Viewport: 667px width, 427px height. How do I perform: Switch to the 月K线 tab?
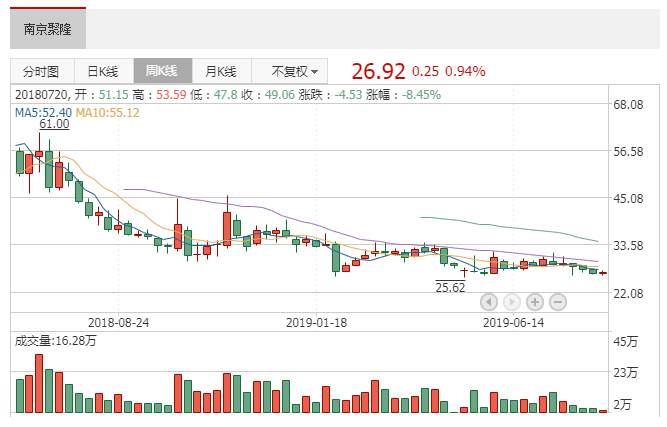(x=220, y=72)
